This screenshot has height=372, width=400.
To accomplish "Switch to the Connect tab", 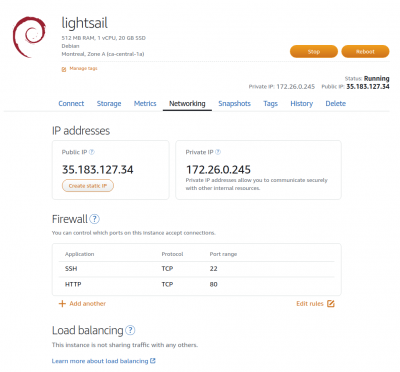I will pyautogui.click(x=71, y=104).
